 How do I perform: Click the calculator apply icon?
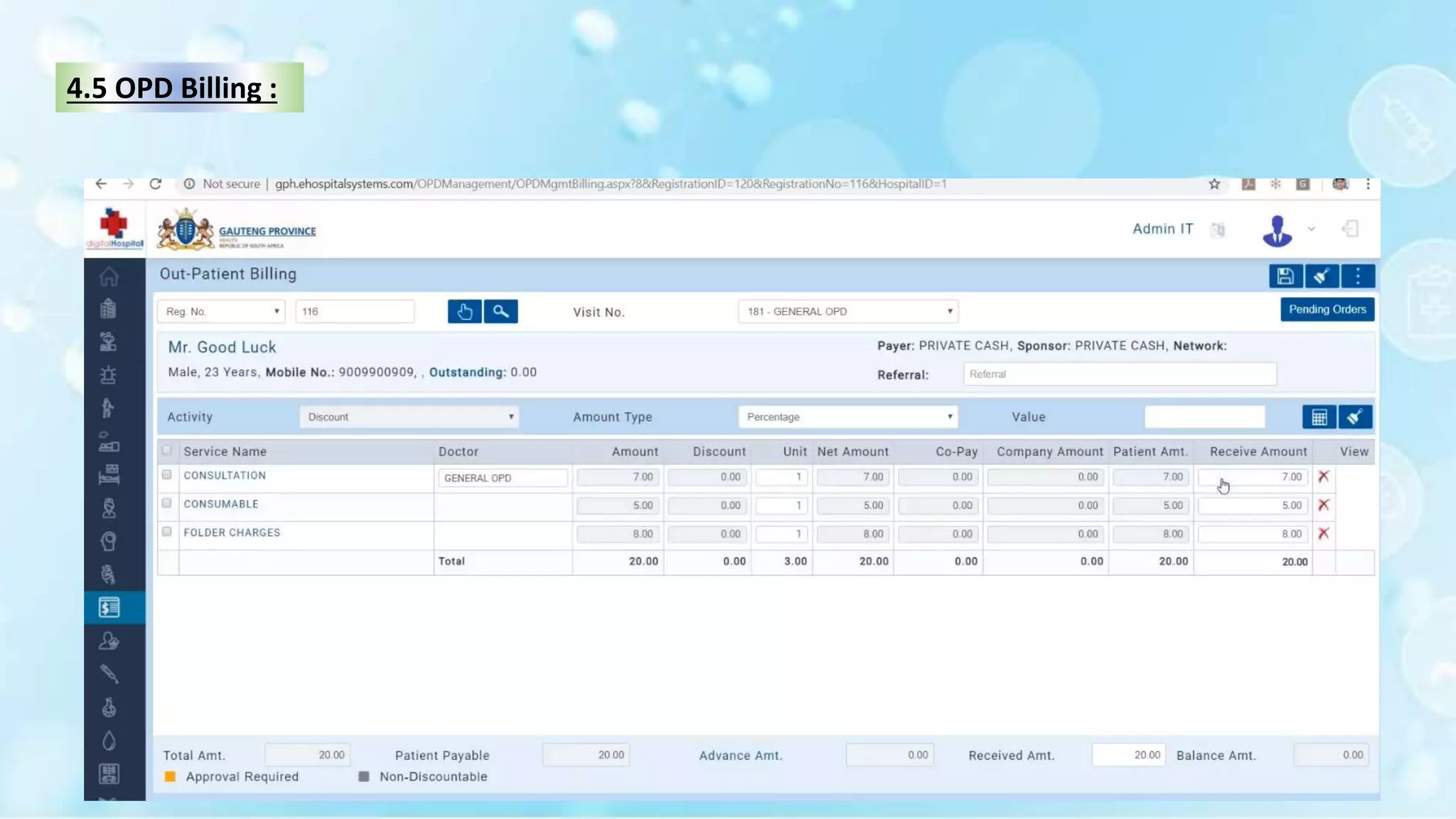[1319, 417]
